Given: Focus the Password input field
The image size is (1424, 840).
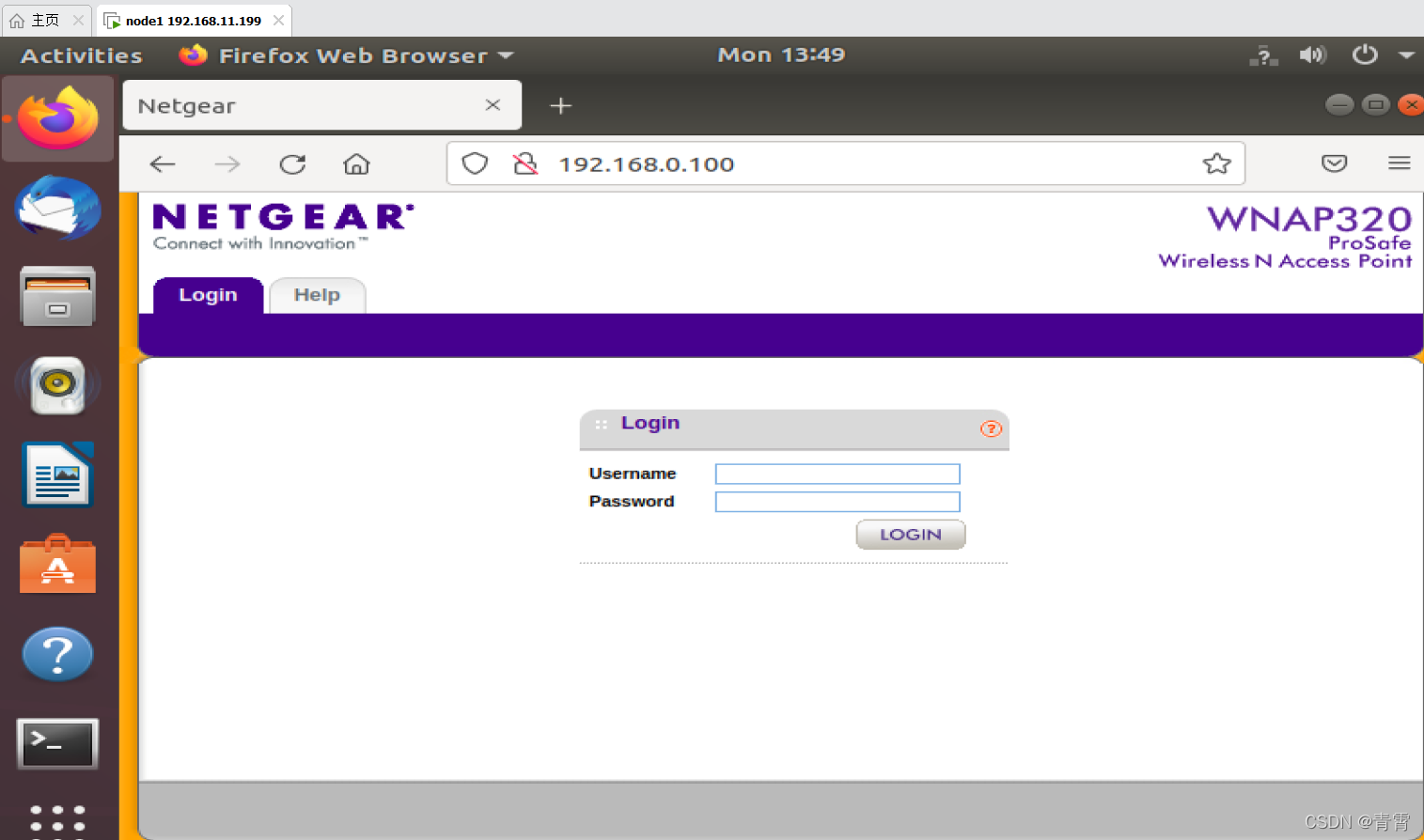Looking at the screenshot, I should point(837,502).
